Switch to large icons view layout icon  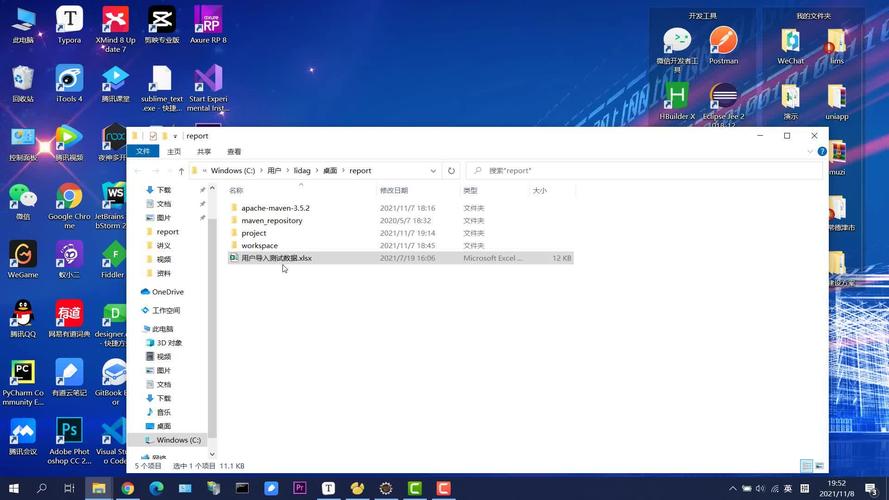[x=819, y=466]
